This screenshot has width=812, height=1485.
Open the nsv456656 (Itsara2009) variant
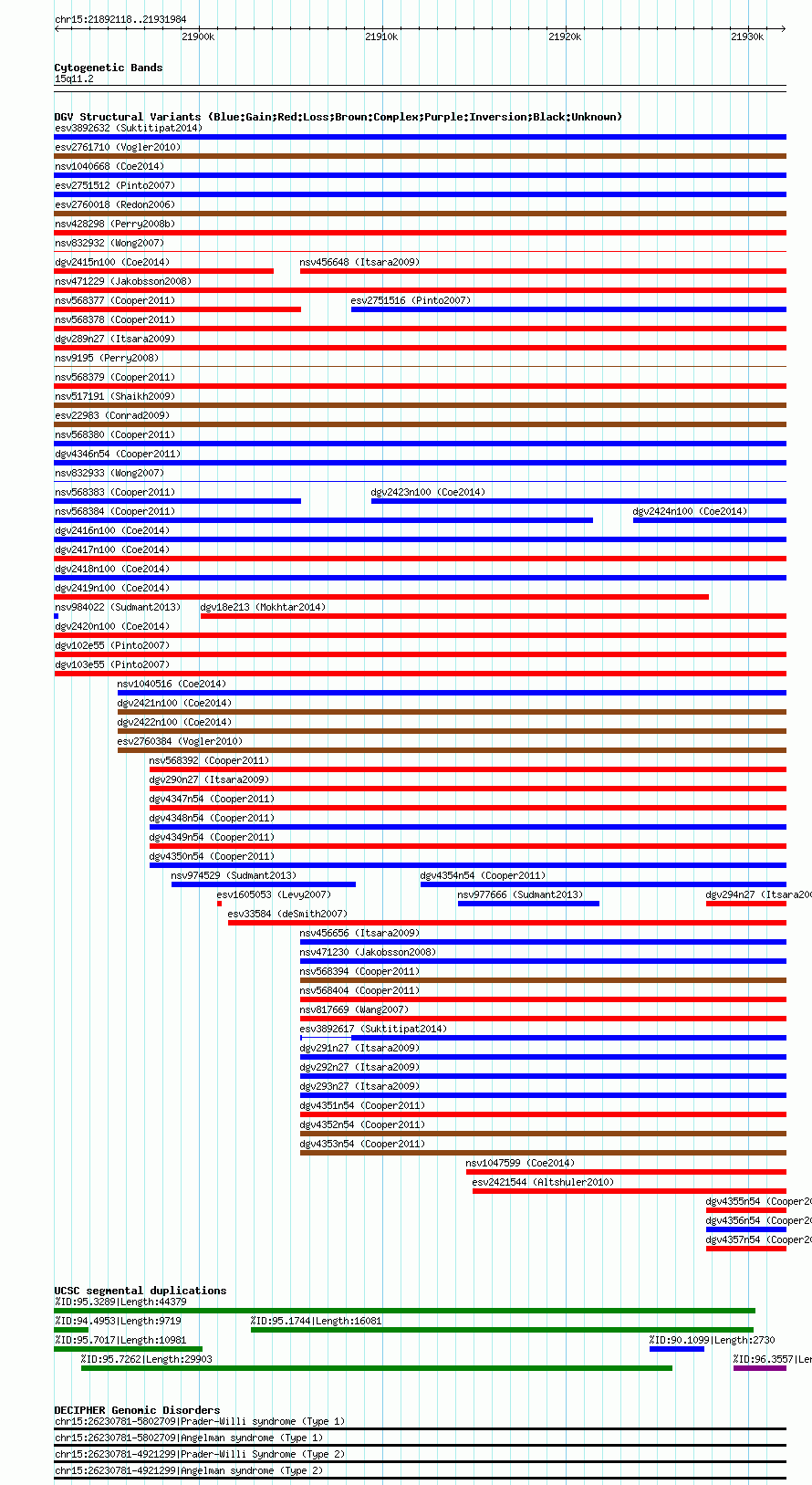pyautogui.click(x=359, y=933)
